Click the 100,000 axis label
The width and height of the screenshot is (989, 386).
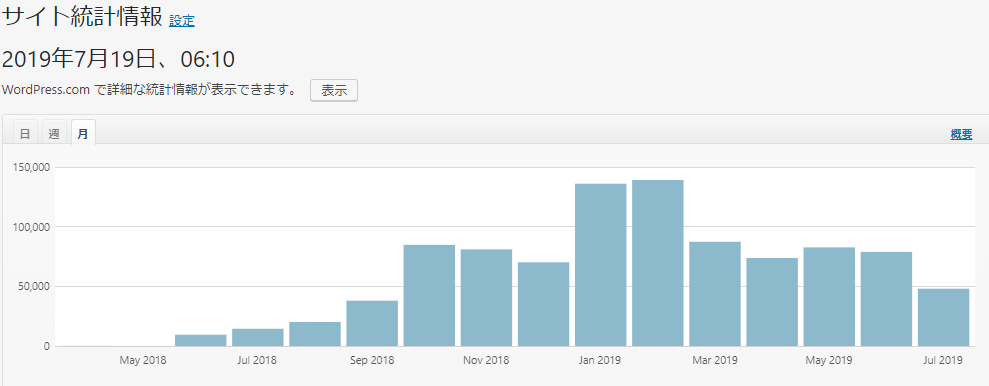coord(32,227)
